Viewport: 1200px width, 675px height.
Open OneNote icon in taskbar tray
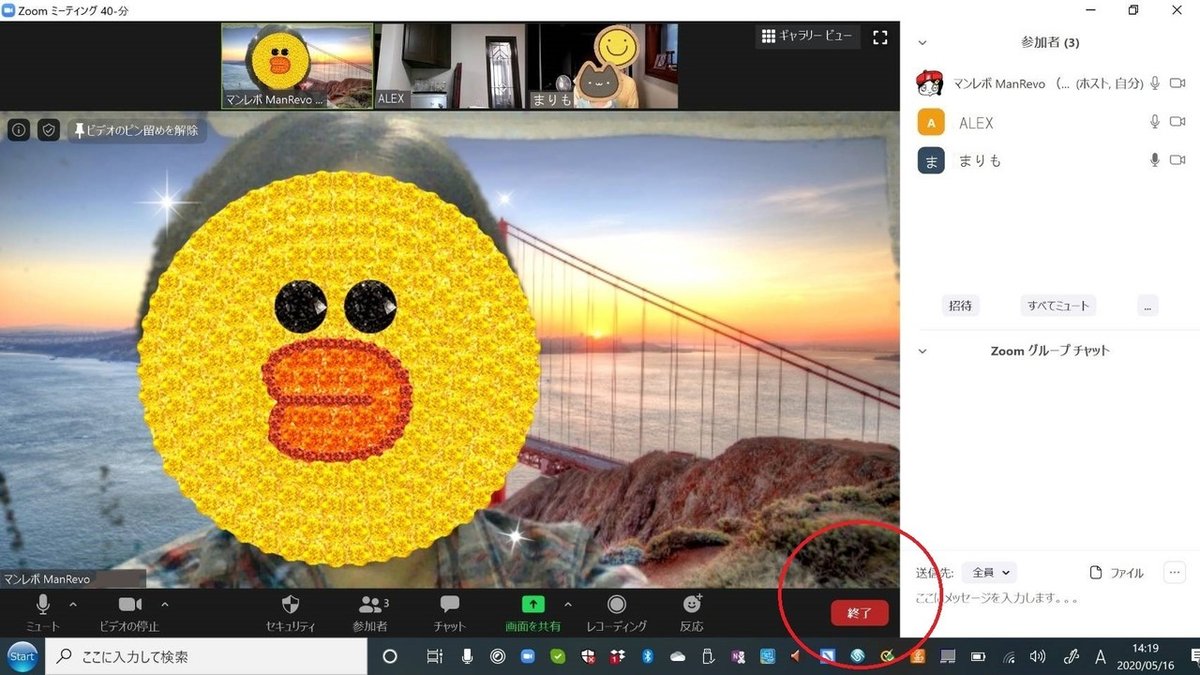[x=738, y=657]
